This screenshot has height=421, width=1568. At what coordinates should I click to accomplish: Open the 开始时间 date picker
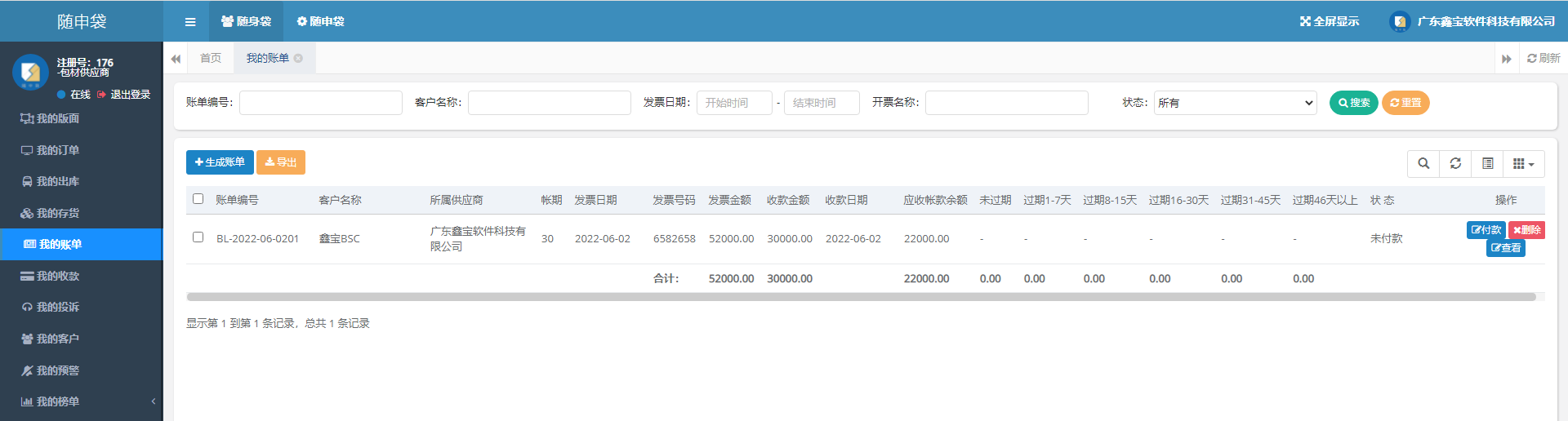pos(734,103)
